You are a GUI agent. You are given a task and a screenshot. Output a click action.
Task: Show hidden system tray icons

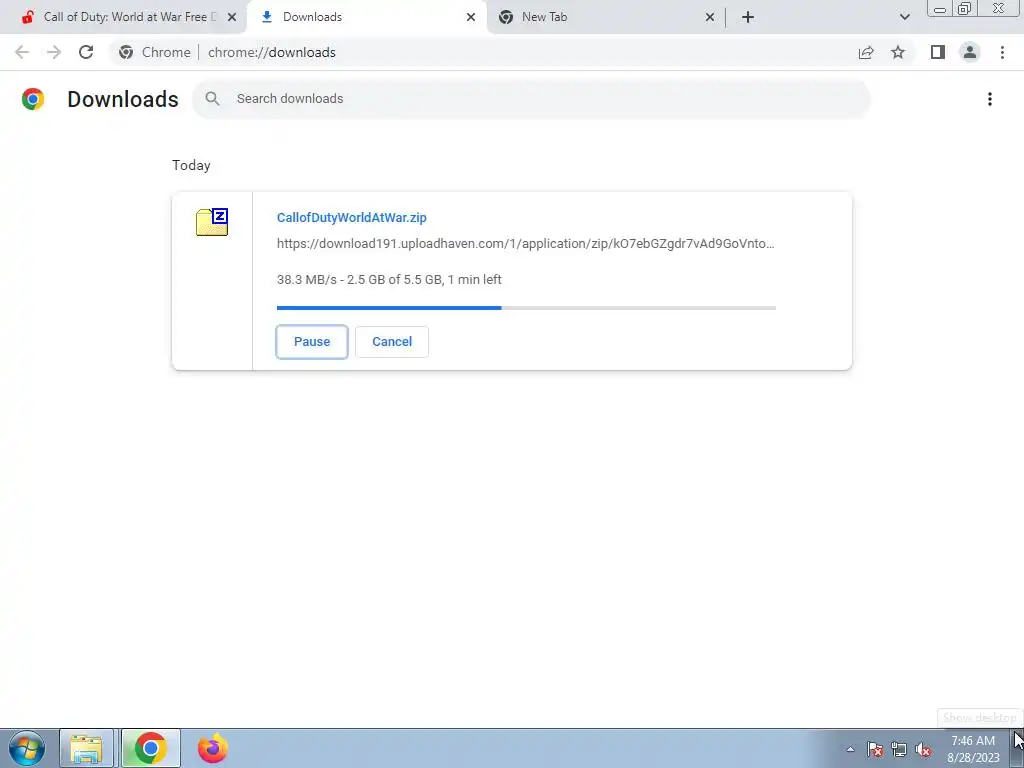[x=850, y=749]
